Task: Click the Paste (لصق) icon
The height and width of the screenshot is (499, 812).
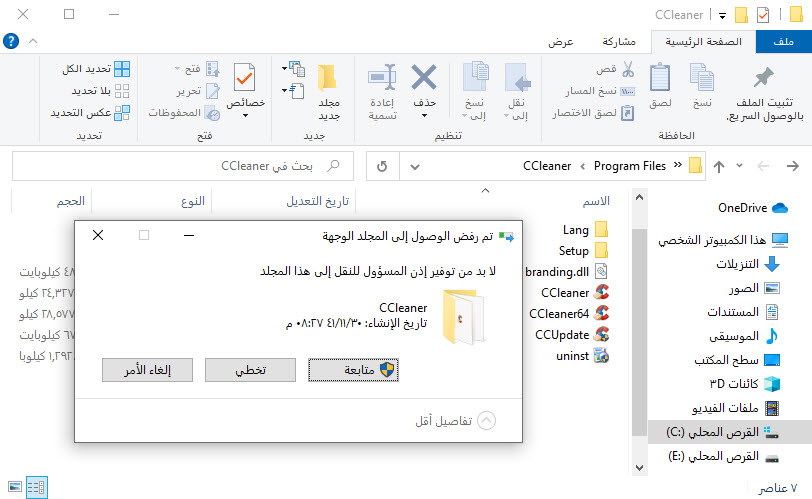Action: coord(660,78)
